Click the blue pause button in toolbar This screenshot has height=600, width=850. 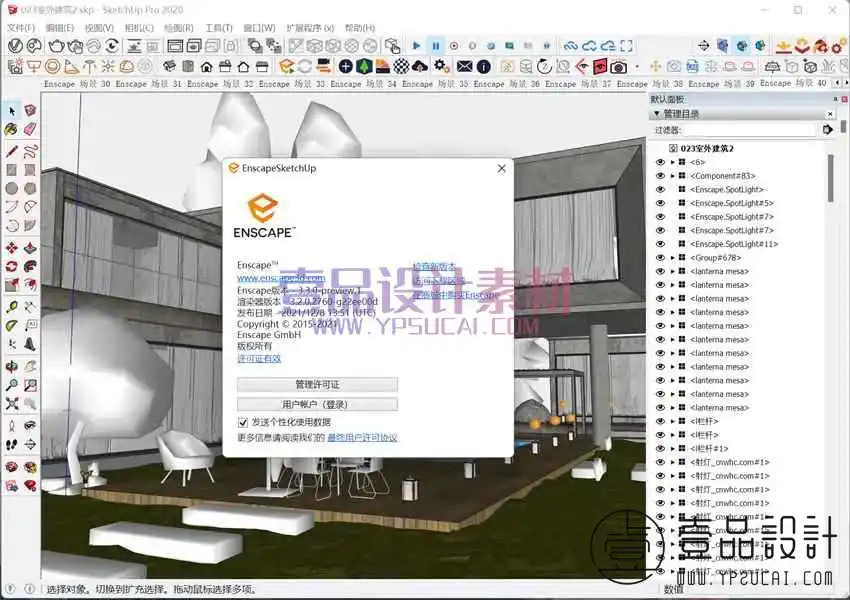point(436,46)
